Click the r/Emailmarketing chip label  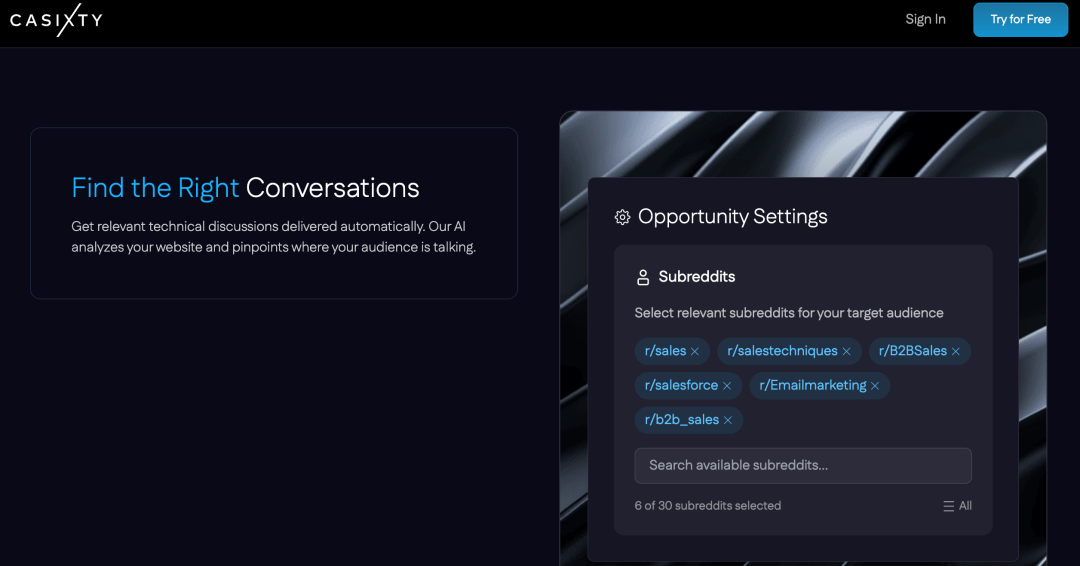[x=812, y=385]
